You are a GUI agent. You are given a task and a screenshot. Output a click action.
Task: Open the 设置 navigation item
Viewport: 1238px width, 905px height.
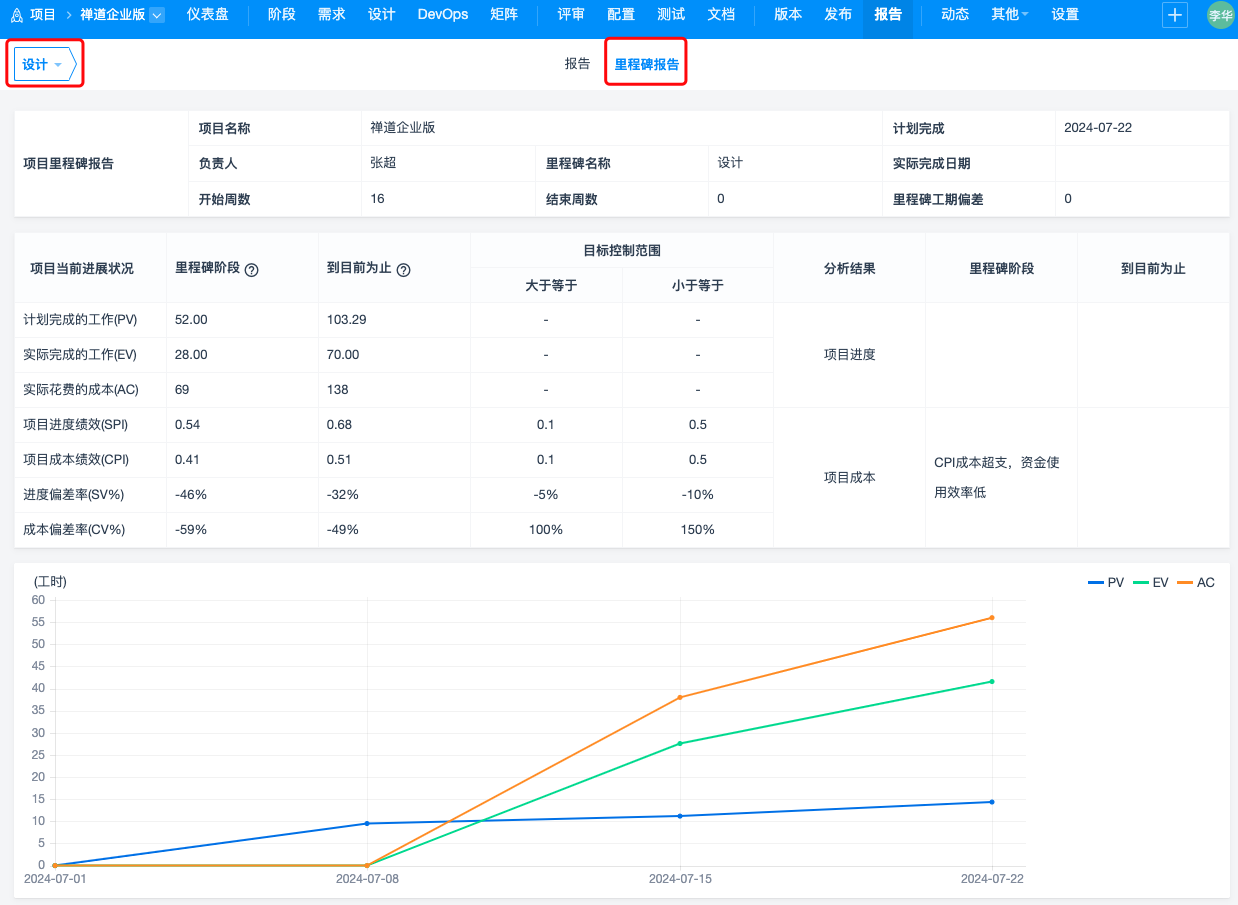point(1065,15)
